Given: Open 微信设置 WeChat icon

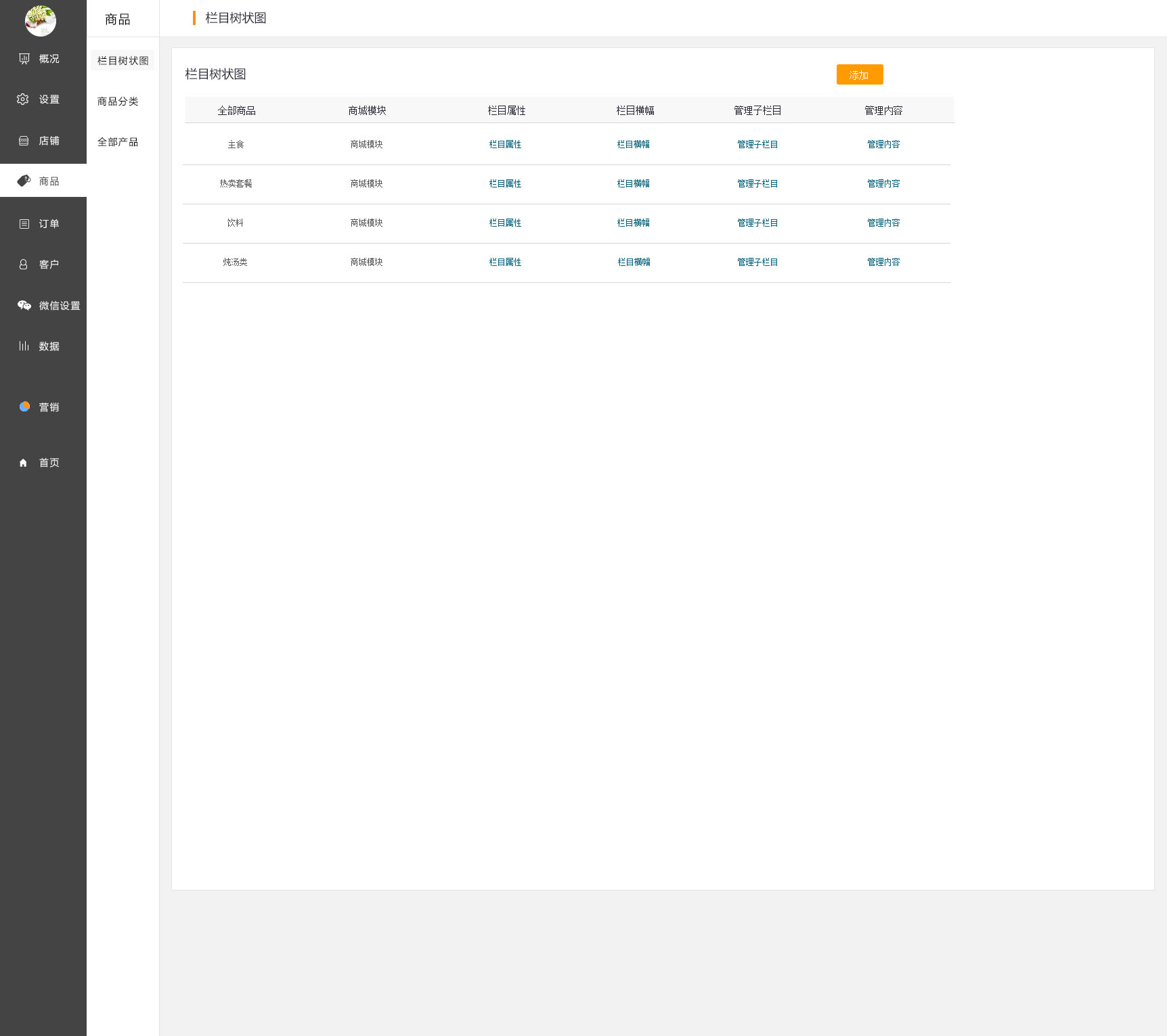Looking at the screenshot, I should tap(24, 306).
